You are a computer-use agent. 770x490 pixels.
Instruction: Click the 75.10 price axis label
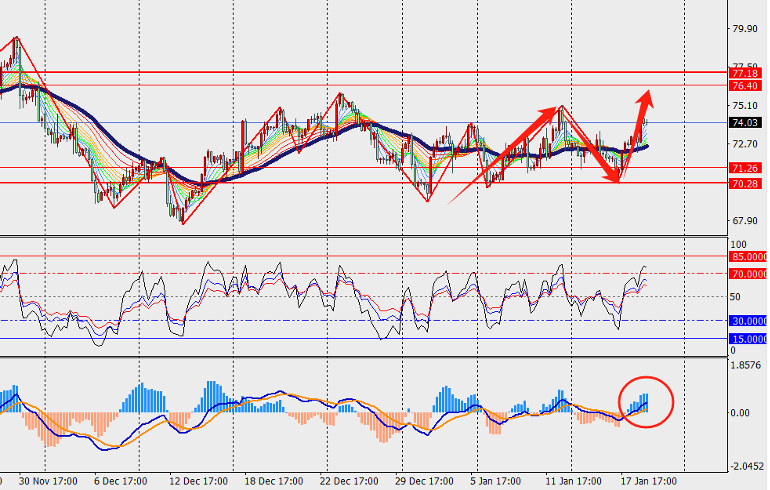tap(744, 106)
